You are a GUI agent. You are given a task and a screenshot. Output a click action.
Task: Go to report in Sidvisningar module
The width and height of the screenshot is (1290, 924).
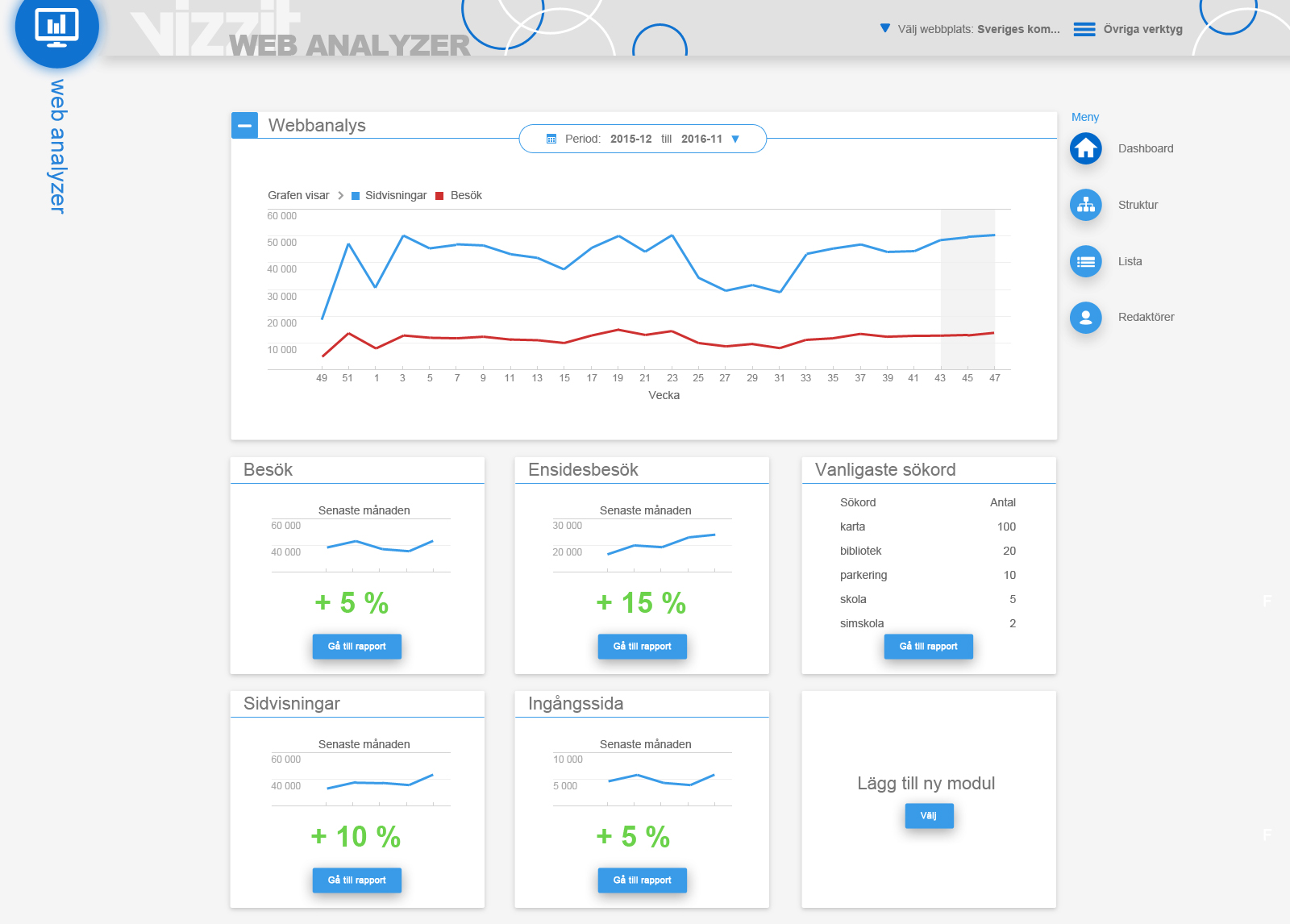pos(357,880)
